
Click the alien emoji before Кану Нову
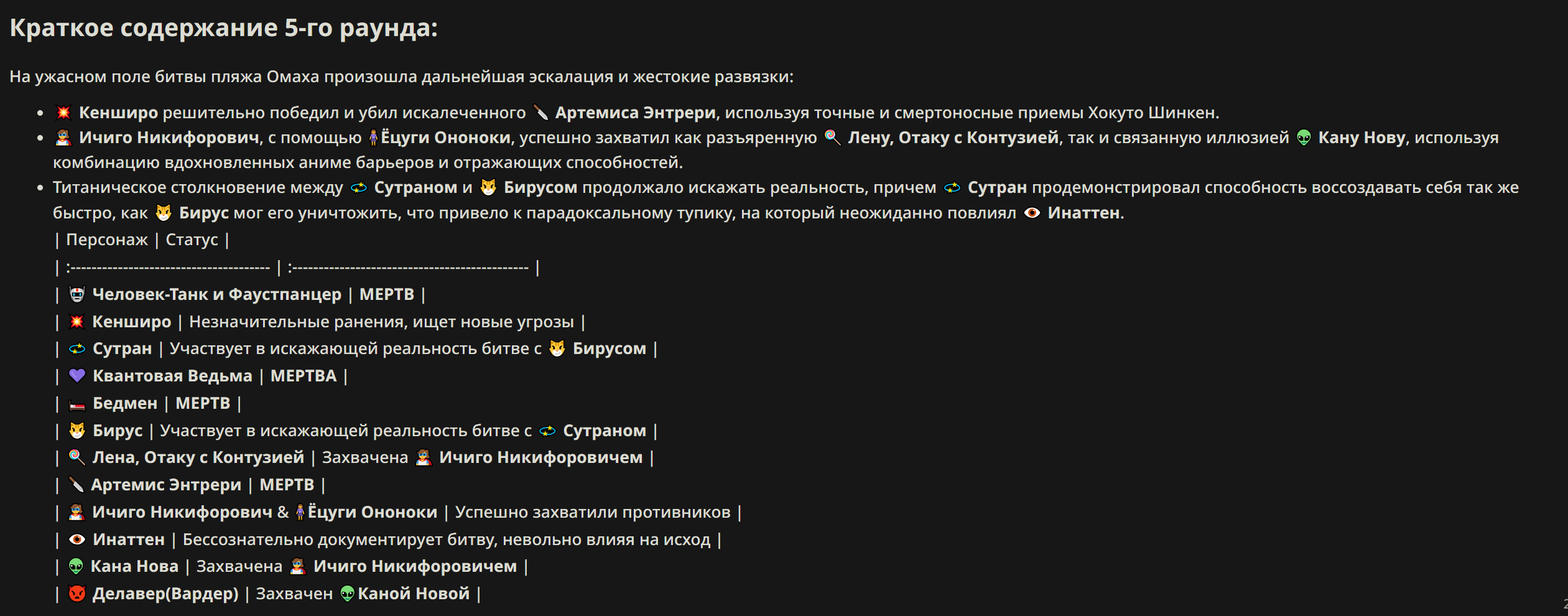tap(1304, 138)
